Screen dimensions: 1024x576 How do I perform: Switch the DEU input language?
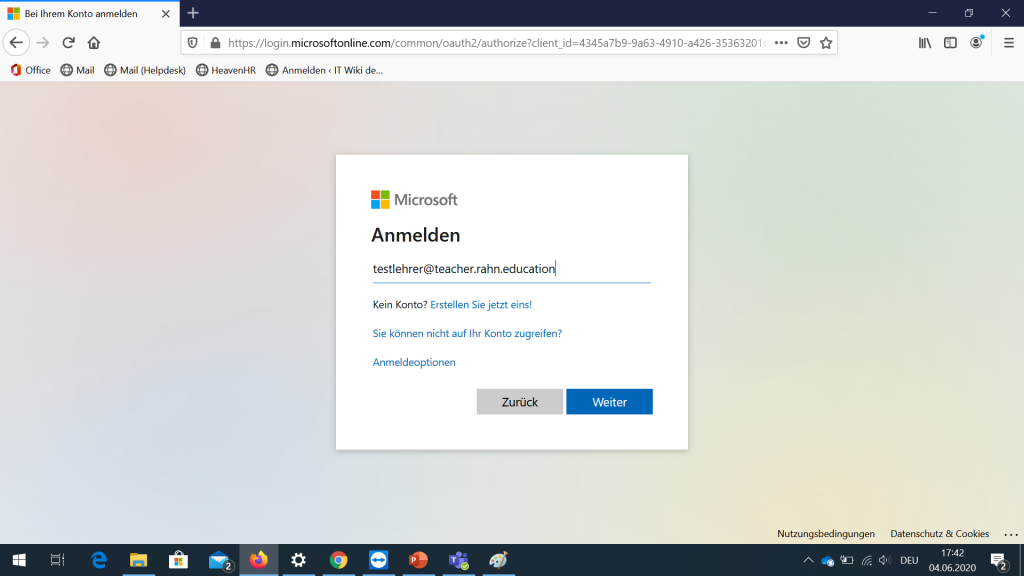pyautogui.click(x=909, y=560)
